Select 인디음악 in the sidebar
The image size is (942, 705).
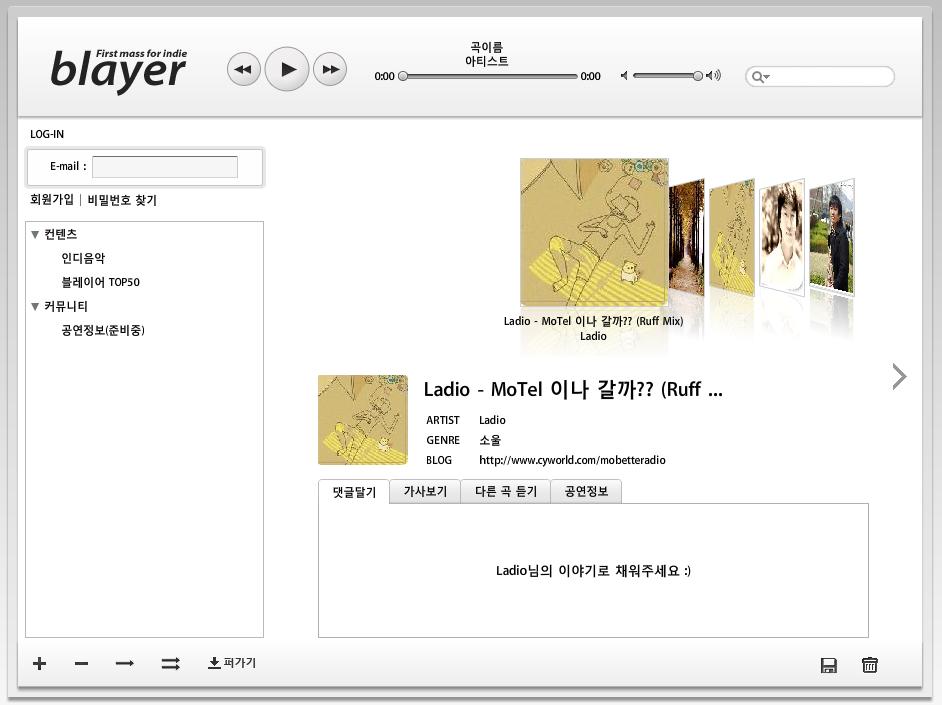[x=83, y=258]
